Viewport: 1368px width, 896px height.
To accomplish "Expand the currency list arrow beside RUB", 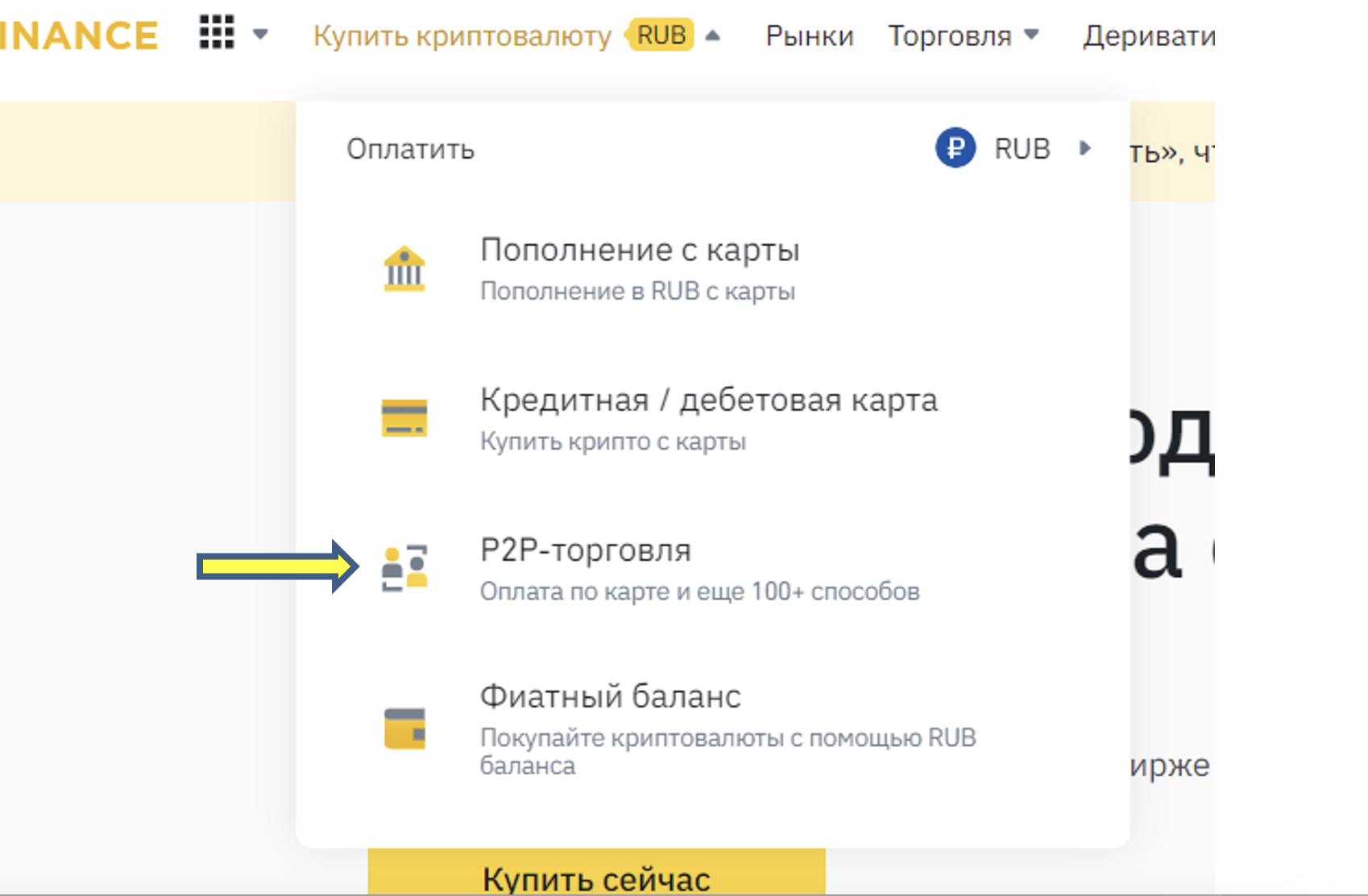I will click(1085, 148).
